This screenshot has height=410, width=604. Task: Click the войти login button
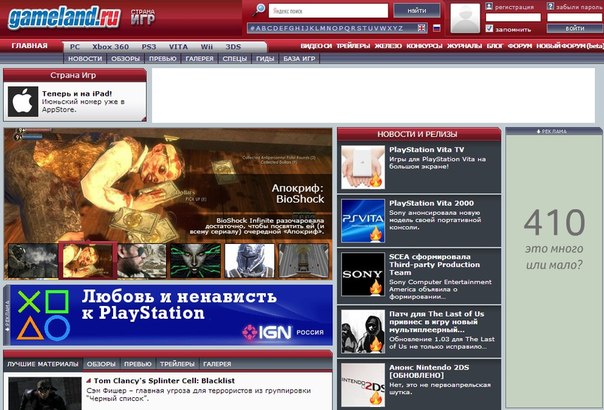click(575, 28)
